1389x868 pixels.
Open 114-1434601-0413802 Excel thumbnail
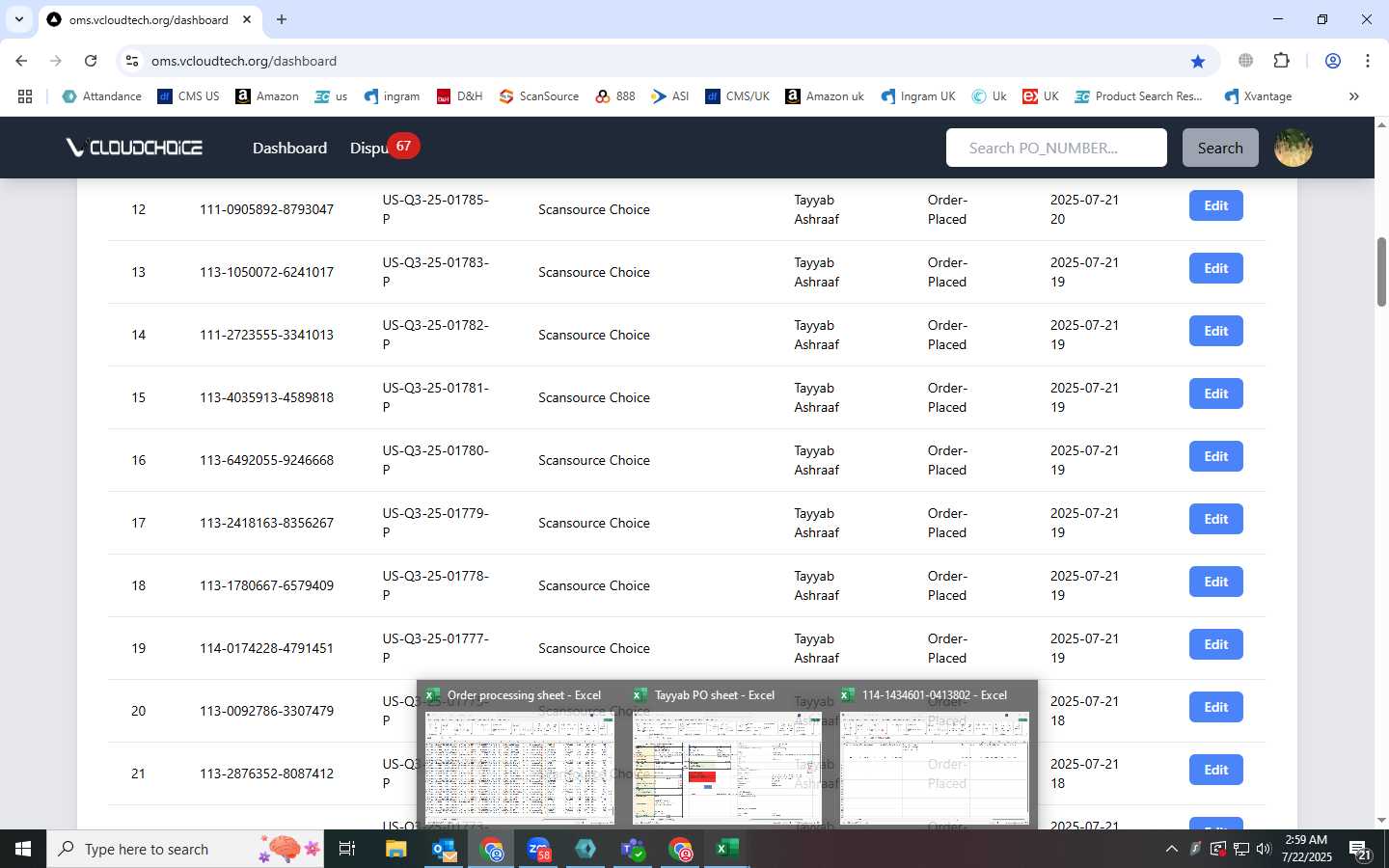pos(934,757)
